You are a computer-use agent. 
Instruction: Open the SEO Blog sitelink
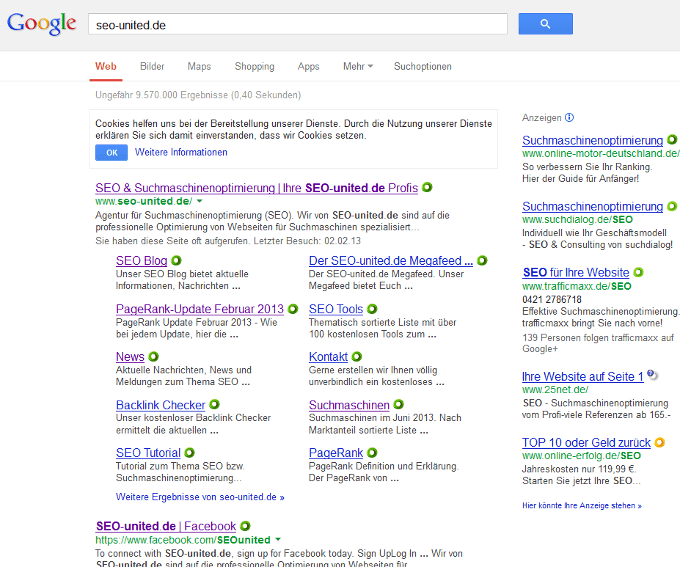(141, 261)
